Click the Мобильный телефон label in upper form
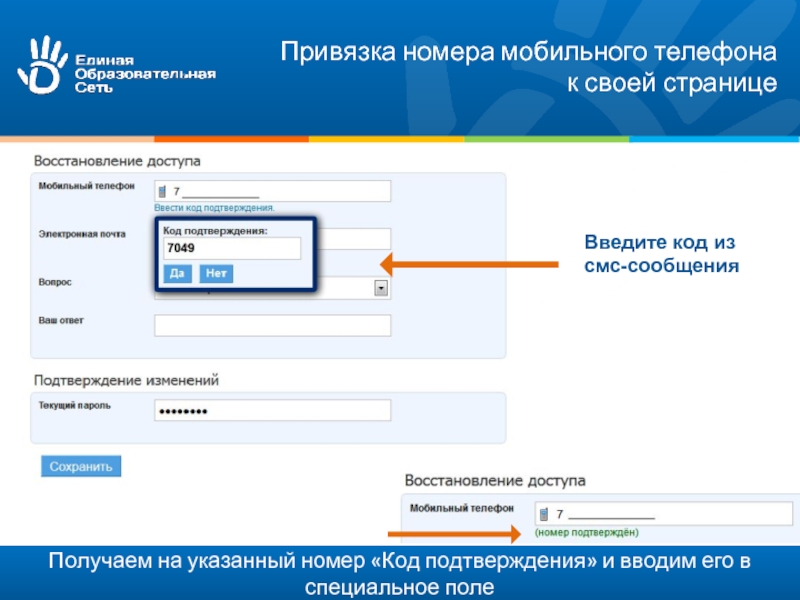 click(87, 186)
